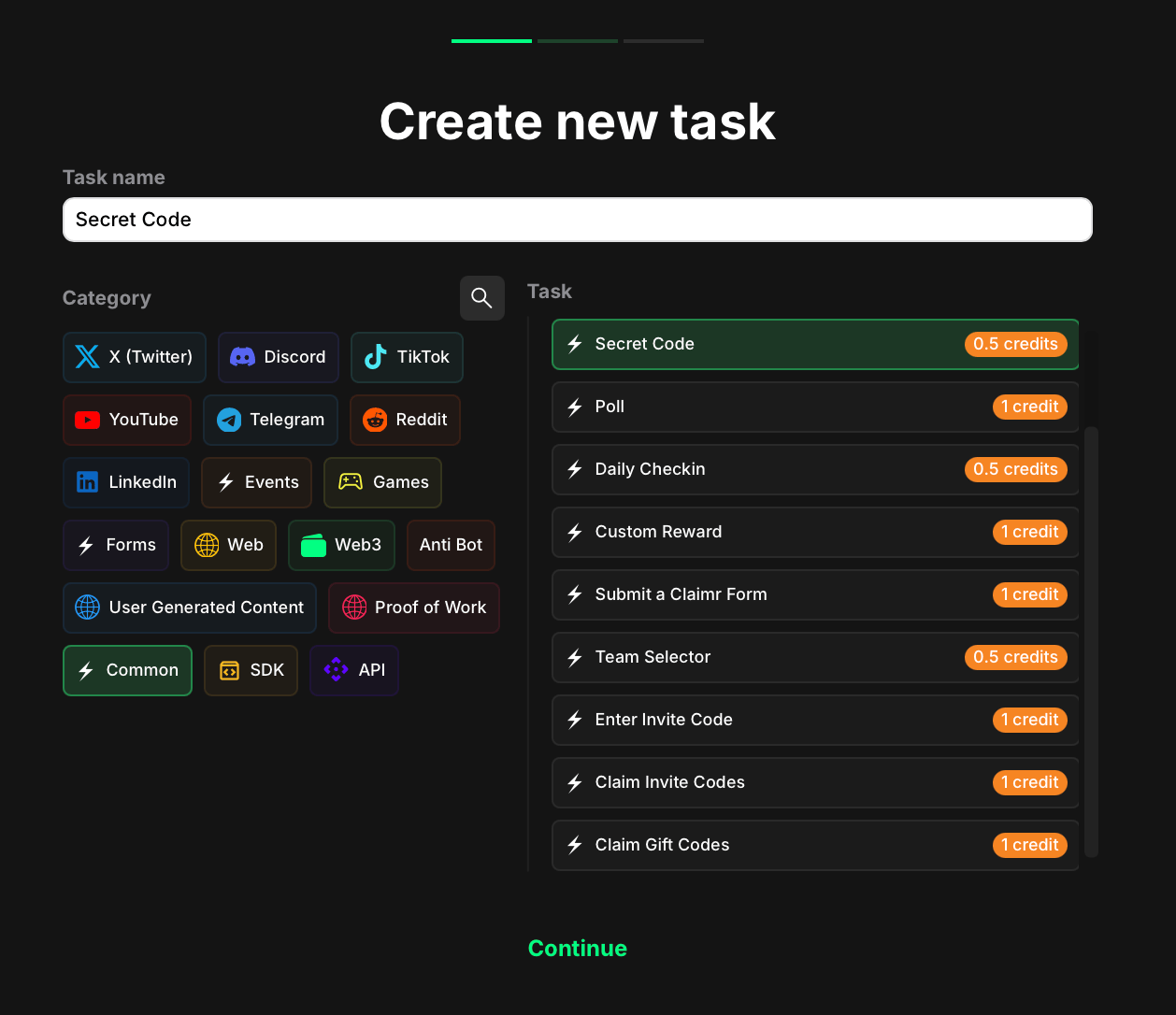
Task: Pick the Claim Invite Codes task
Action: [x=815, y=782]
